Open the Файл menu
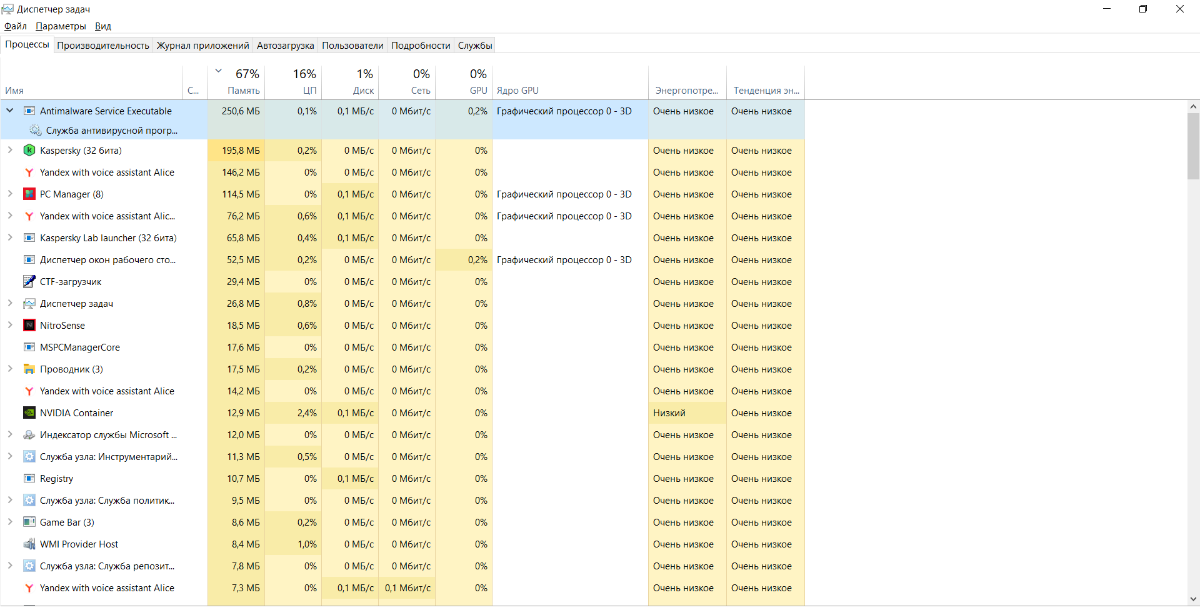This screenshot has height=610, width=1200. tap(15, 26)
